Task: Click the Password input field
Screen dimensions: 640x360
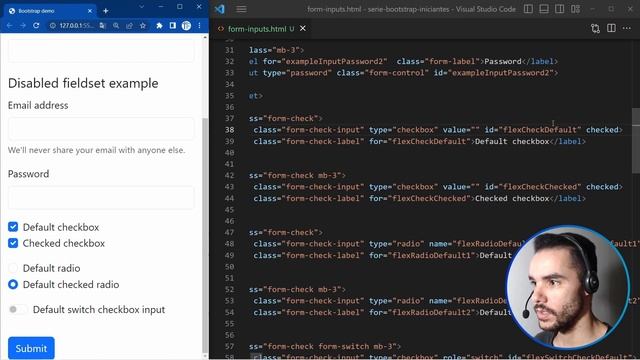Action: [101, 198]
